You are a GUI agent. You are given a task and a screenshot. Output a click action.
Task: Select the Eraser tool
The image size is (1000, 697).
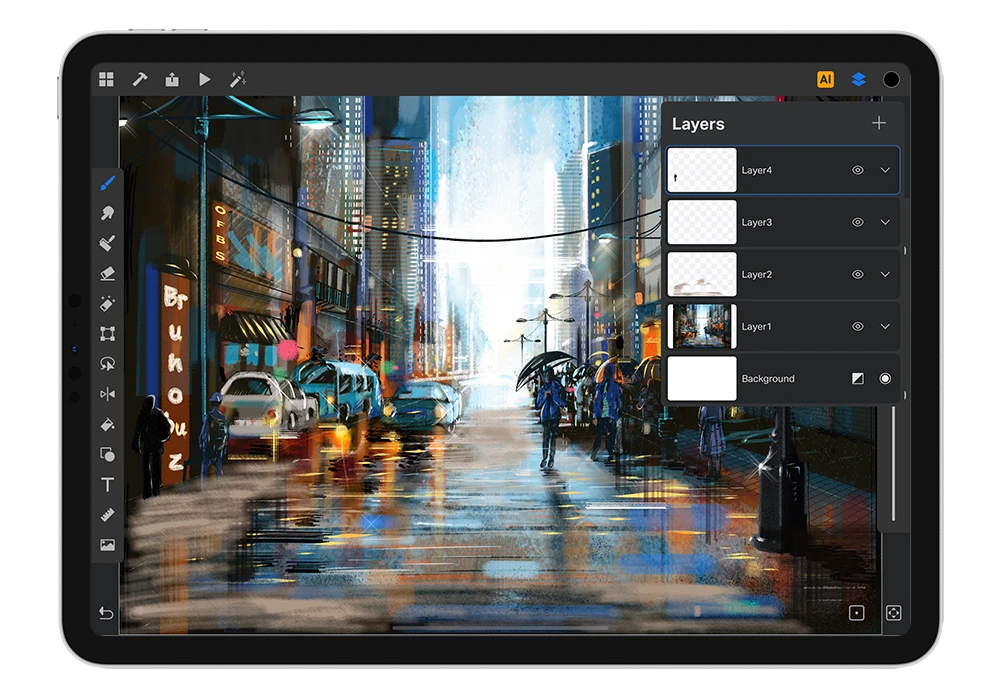pyautogui.click(x=107, y=274)
